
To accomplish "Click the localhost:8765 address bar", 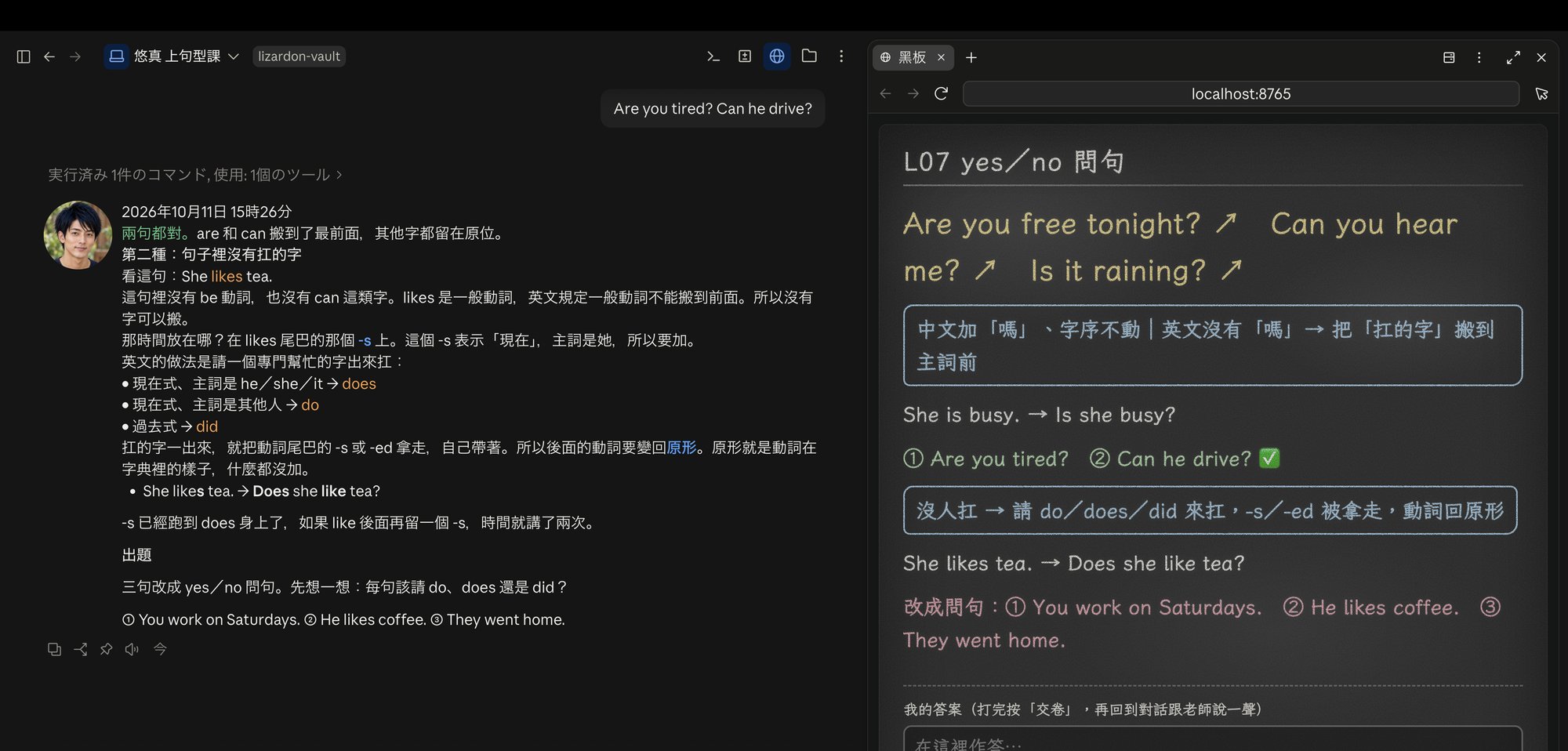I will [1241, 94].
